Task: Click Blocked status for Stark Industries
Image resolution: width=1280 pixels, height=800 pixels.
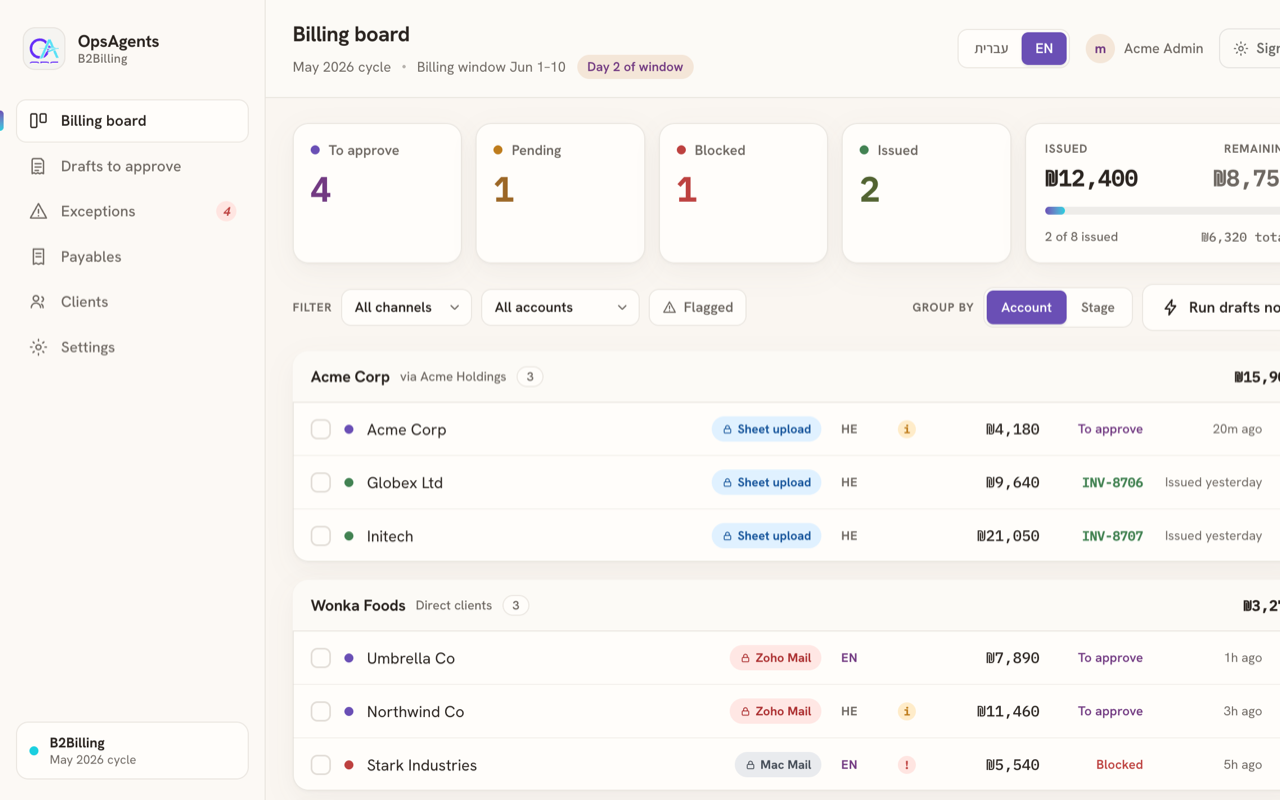Action: tap(1119, 765)
